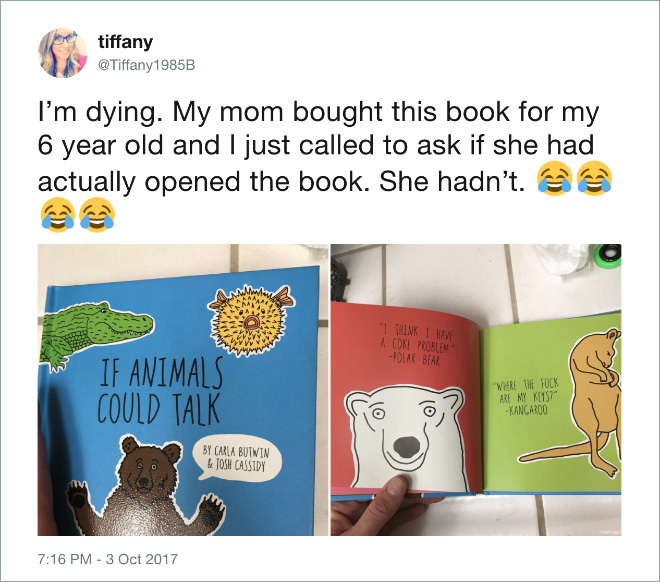Click the first emoji on the last line
Image resolution: width=660 pixels, height=582 pixels.
click(x=58, y=215)
